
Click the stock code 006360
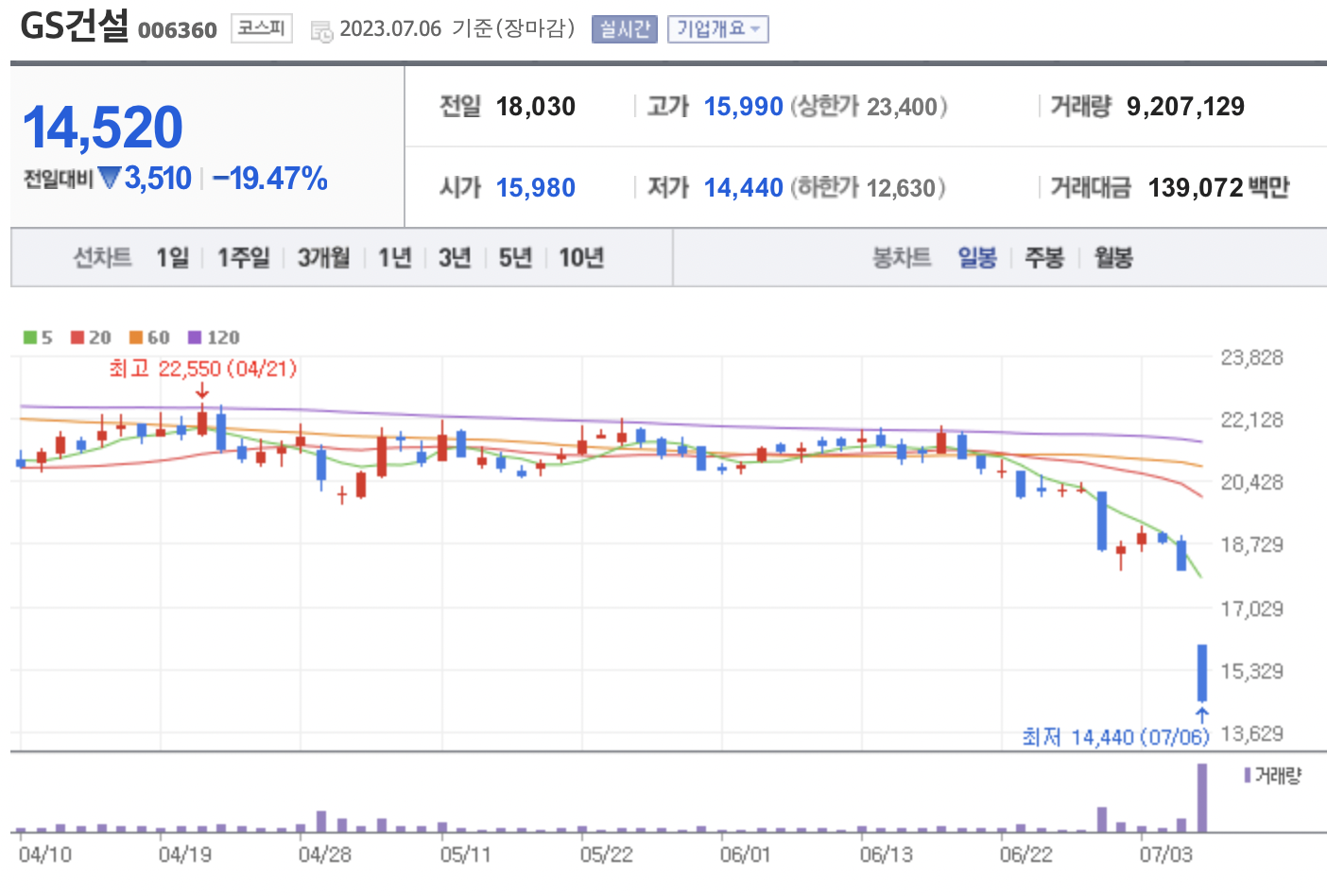[178, 30]
